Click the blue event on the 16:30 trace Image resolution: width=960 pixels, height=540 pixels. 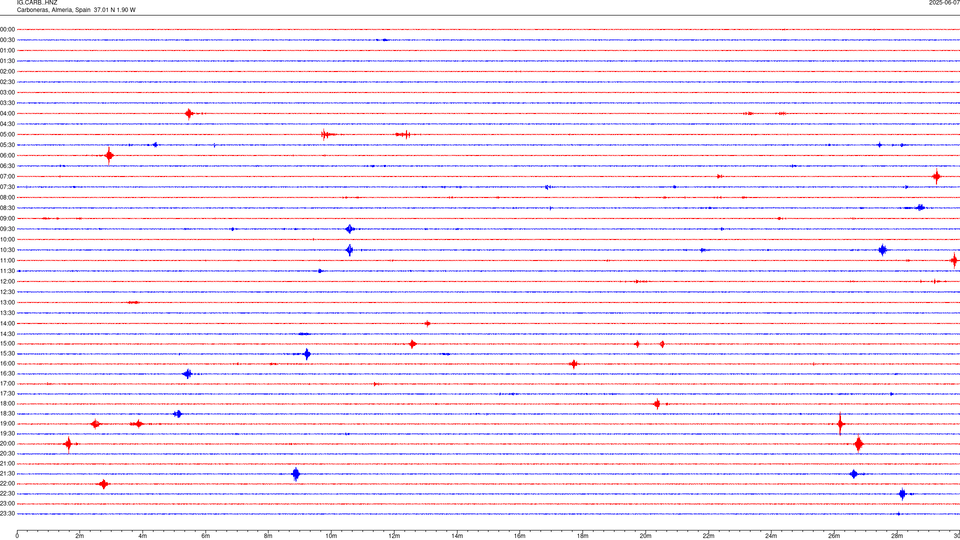pyautogui.click(x=188, y=374)
